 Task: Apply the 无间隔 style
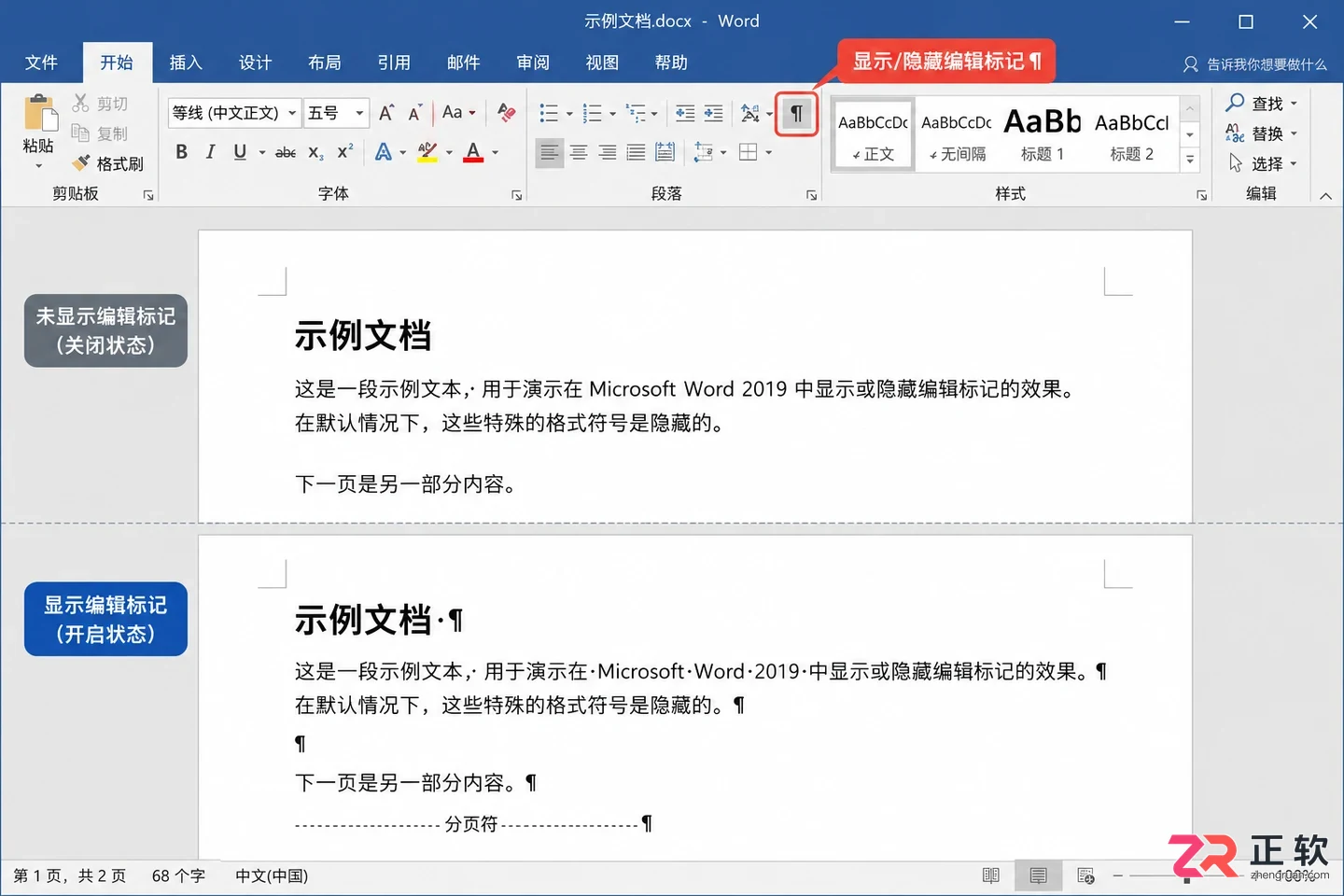point(957,133)
